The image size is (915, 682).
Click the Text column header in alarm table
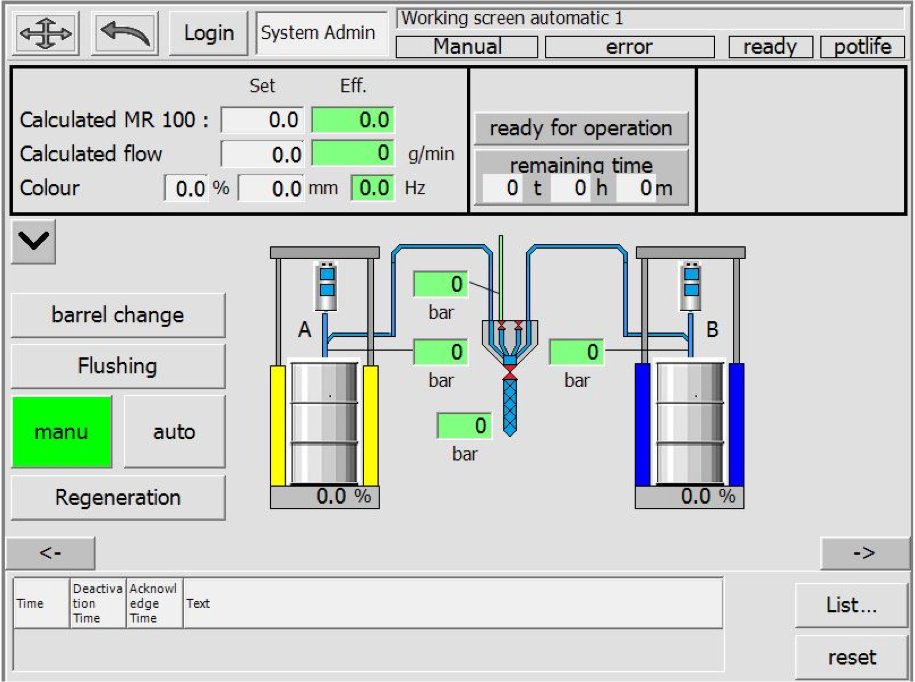[453, 603]
